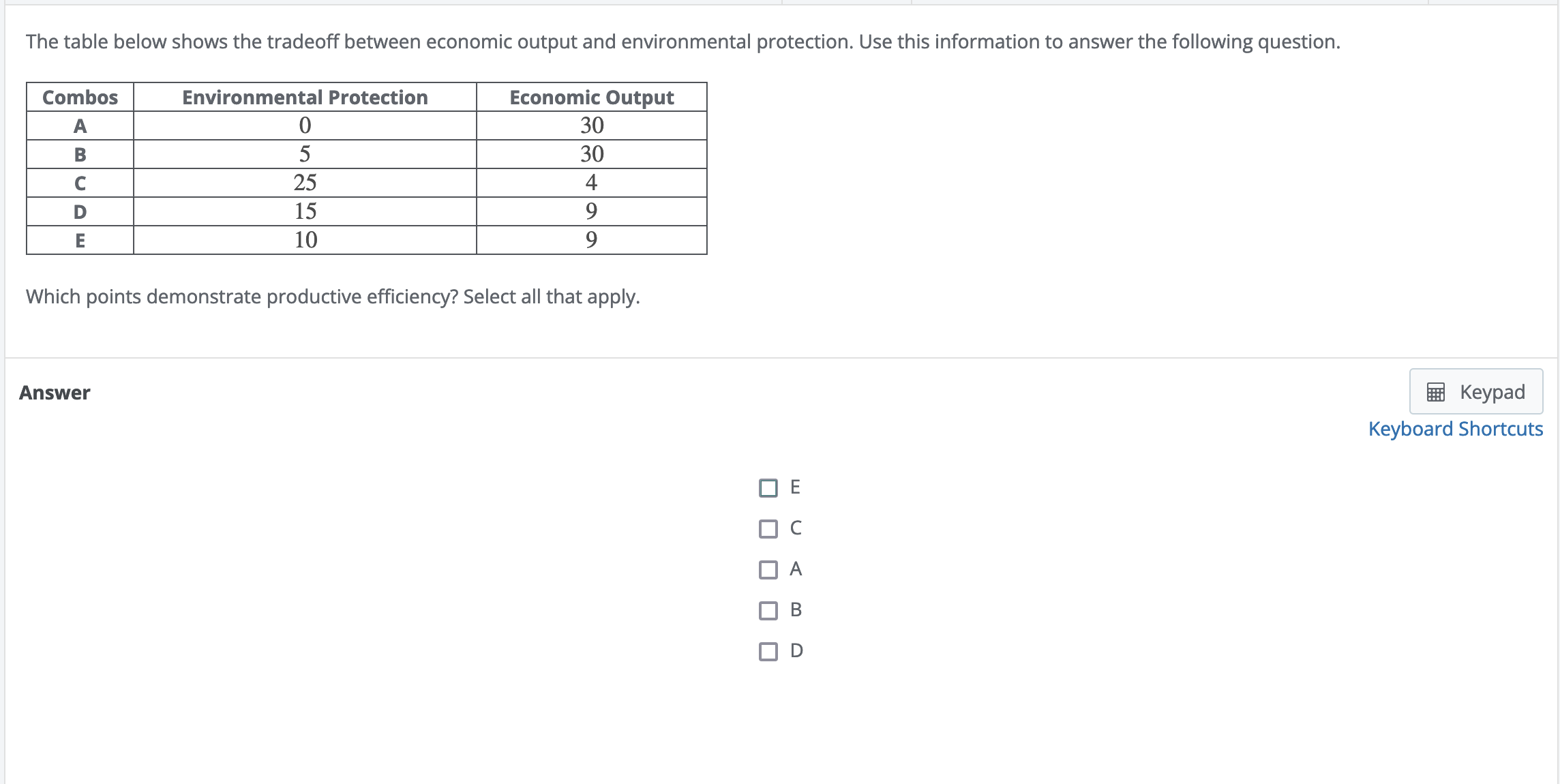The image size is (1560, 784).
Task: Click the keypad grid icon
Action: [x=1435, y=392]
